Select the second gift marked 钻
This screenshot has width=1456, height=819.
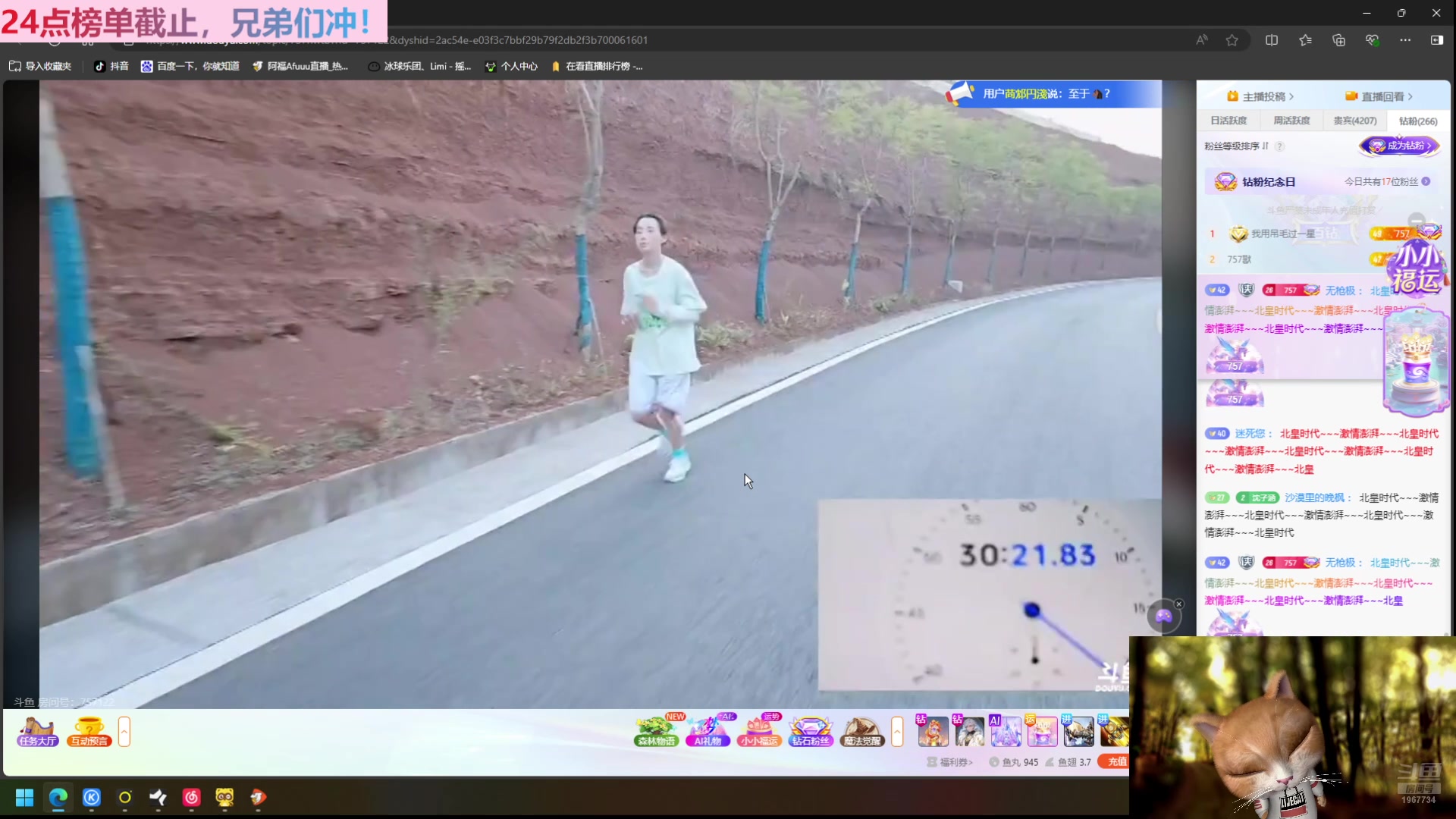pyautogui.click(x=969, y=731)
